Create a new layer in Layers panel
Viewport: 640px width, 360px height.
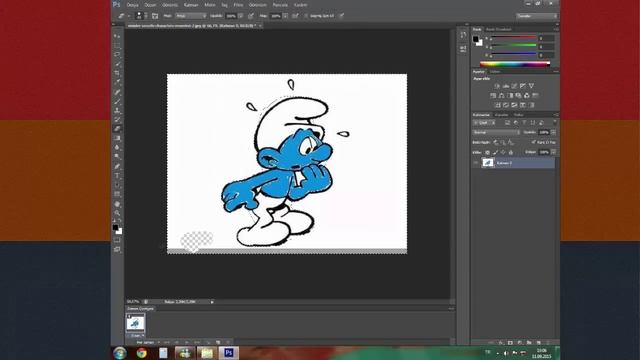coord(539,343)
